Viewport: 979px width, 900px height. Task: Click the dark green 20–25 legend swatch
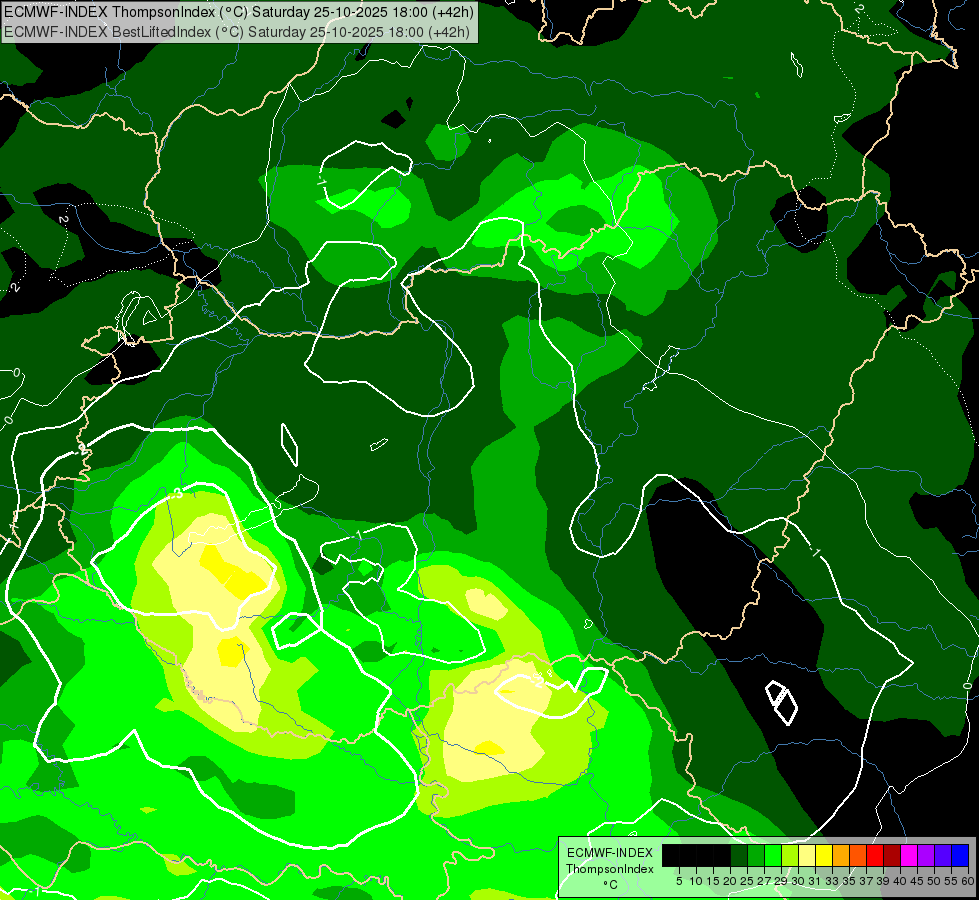[x=739, y=855]
